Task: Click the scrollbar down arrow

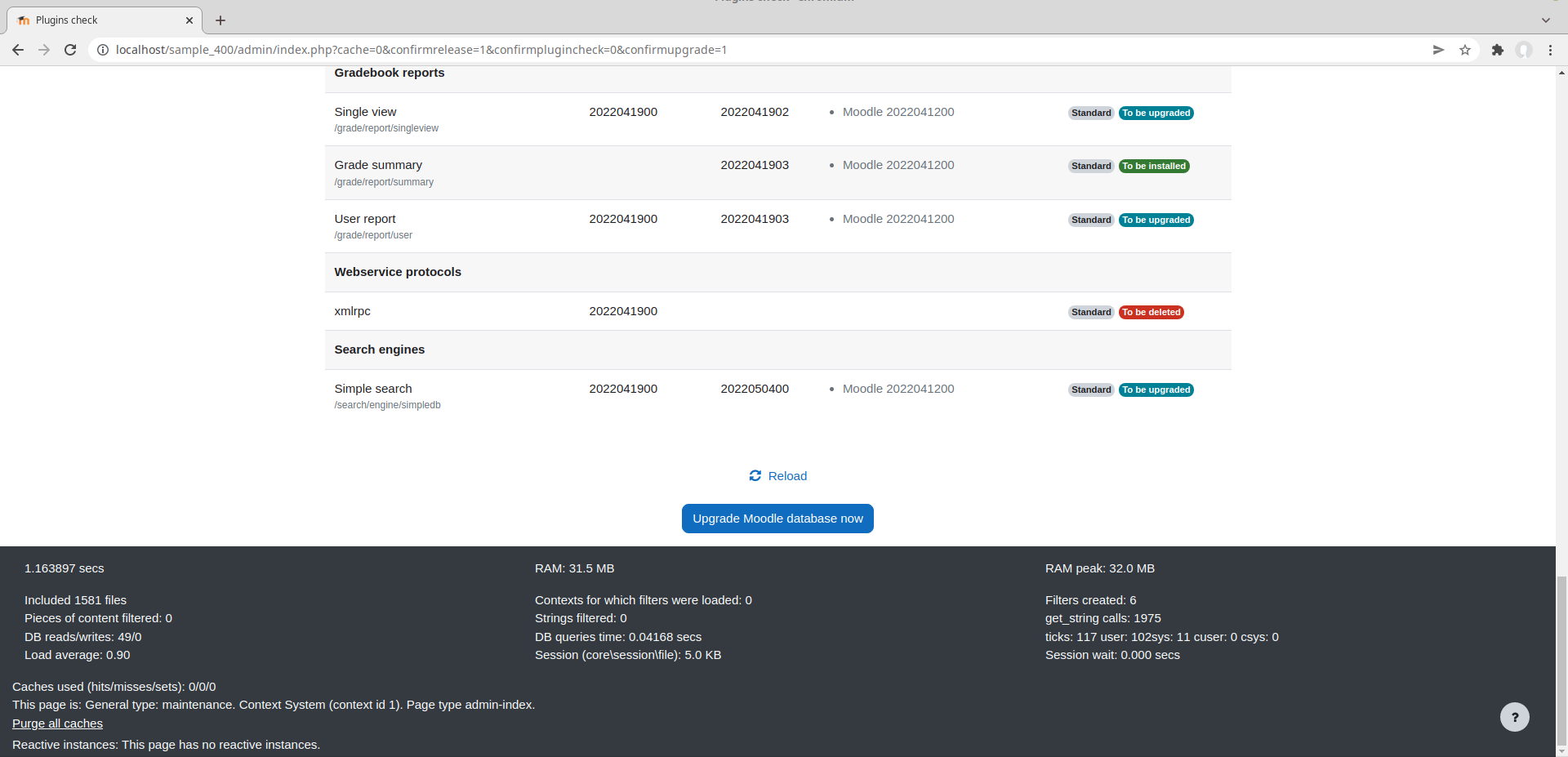Action: 1561,750
